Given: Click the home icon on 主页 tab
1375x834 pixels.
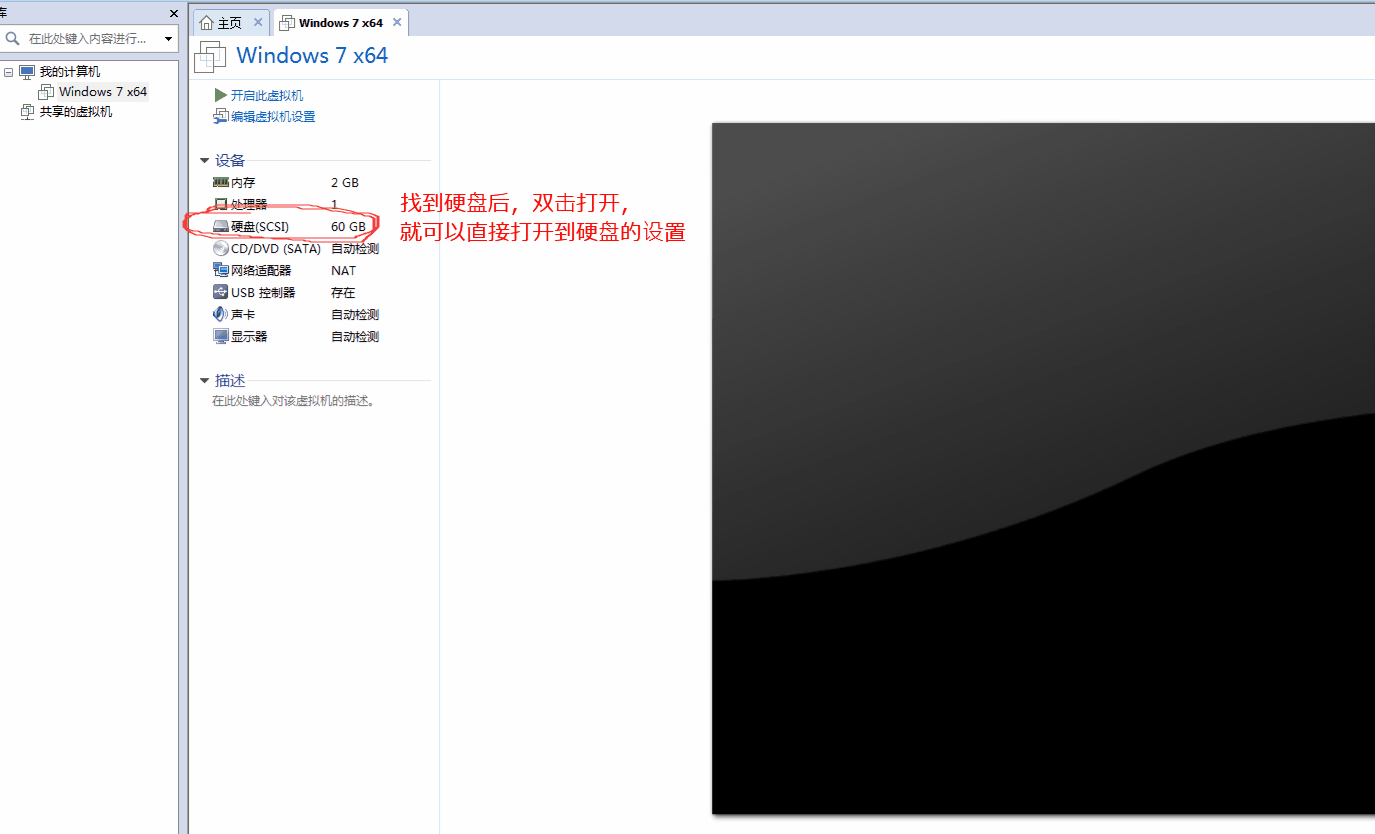Looking at the screenshot, I should point(207,22).
